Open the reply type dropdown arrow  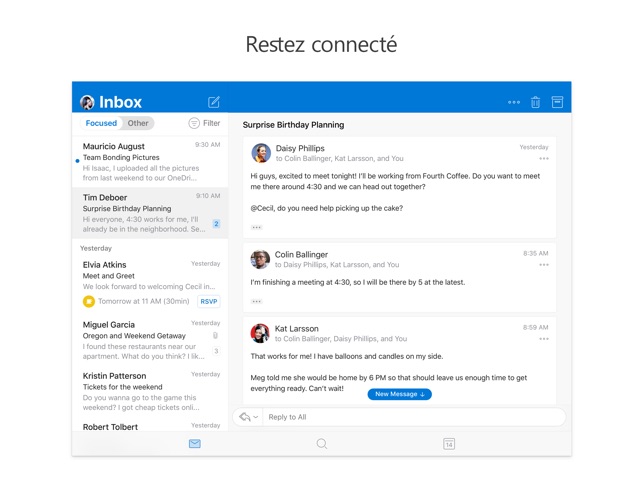pyautogui.click(x=255, y=417)
